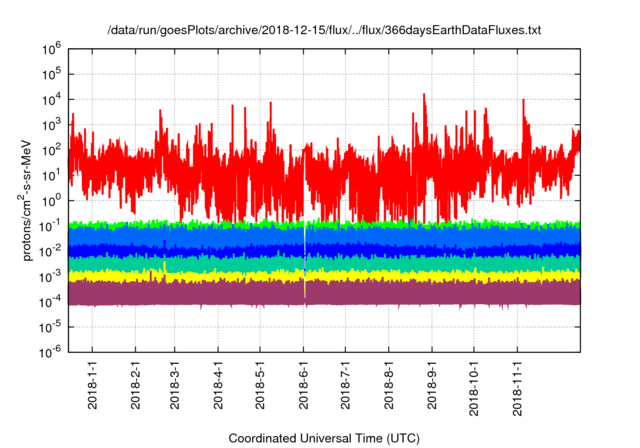This screenshot has width=640, height=448.
Task: Click the 10^4 y-axis tick label
Action: pyautogui.click(x=51, y=100)
